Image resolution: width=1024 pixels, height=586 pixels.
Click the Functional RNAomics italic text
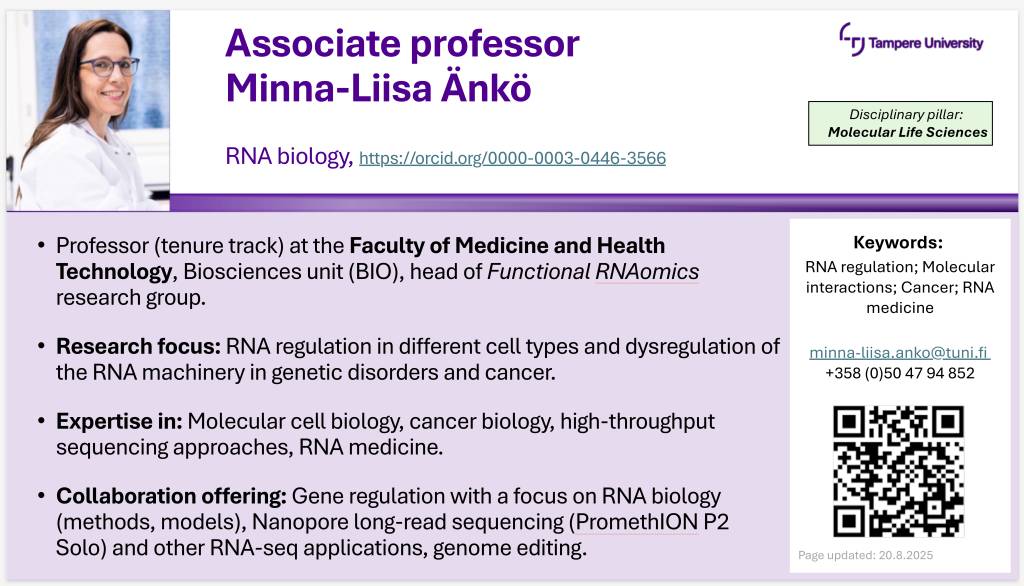(593, 271)
